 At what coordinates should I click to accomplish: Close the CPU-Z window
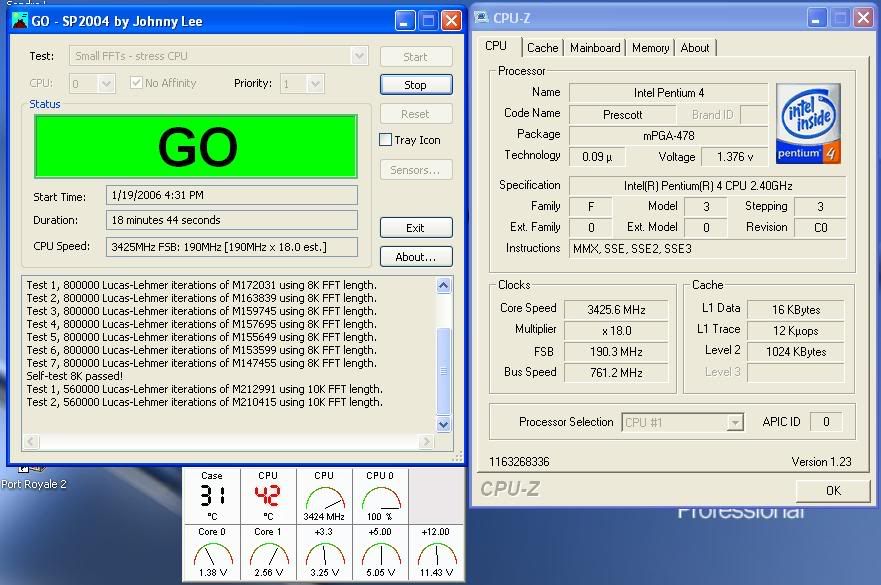(x=864, y=18)
